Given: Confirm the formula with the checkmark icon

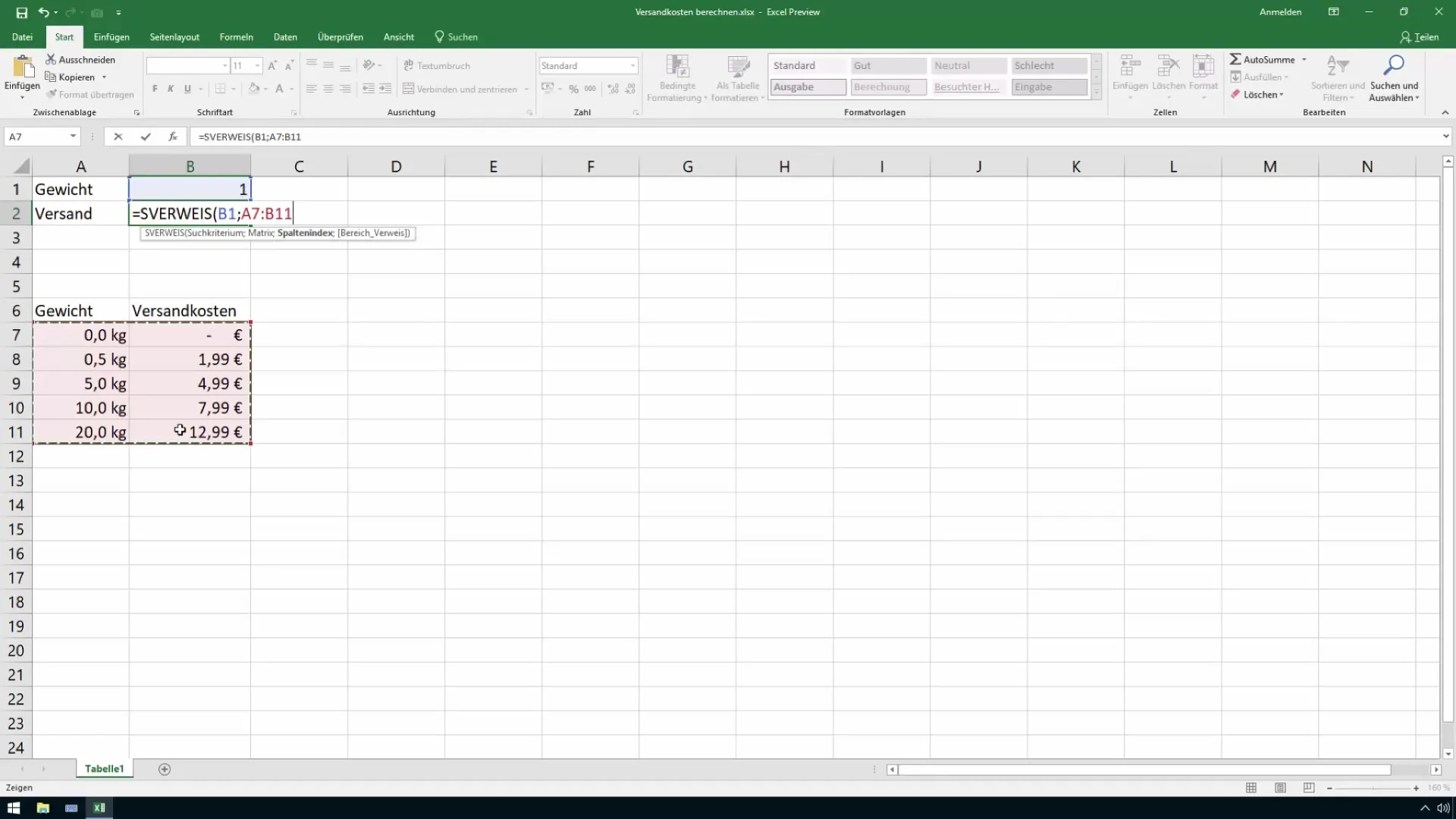Looking at the screenshot, I should pyautogui.click(x=146, y=136).
